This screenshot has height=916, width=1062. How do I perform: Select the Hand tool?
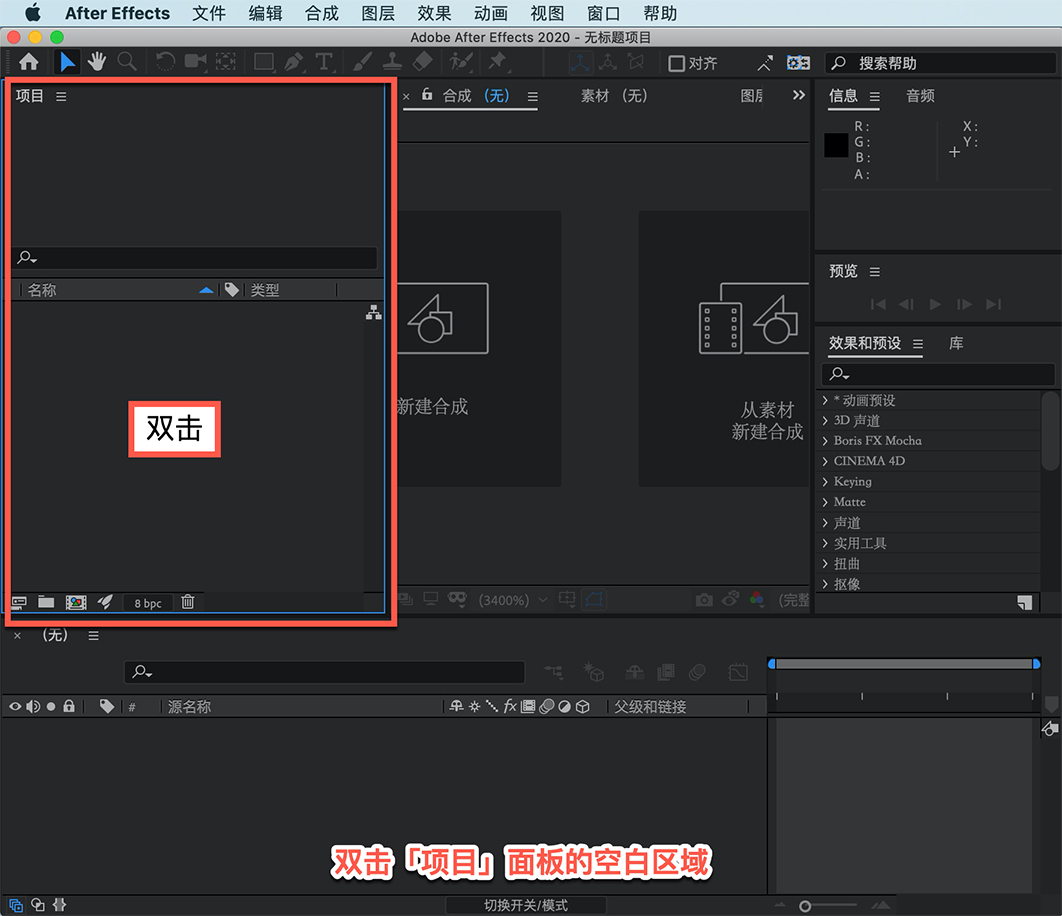[97, 62]
